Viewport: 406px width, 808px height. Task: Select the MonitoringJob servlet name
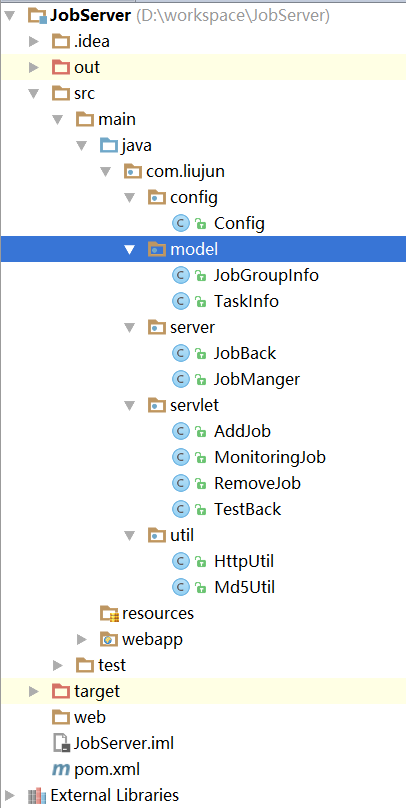pos(270,458)
